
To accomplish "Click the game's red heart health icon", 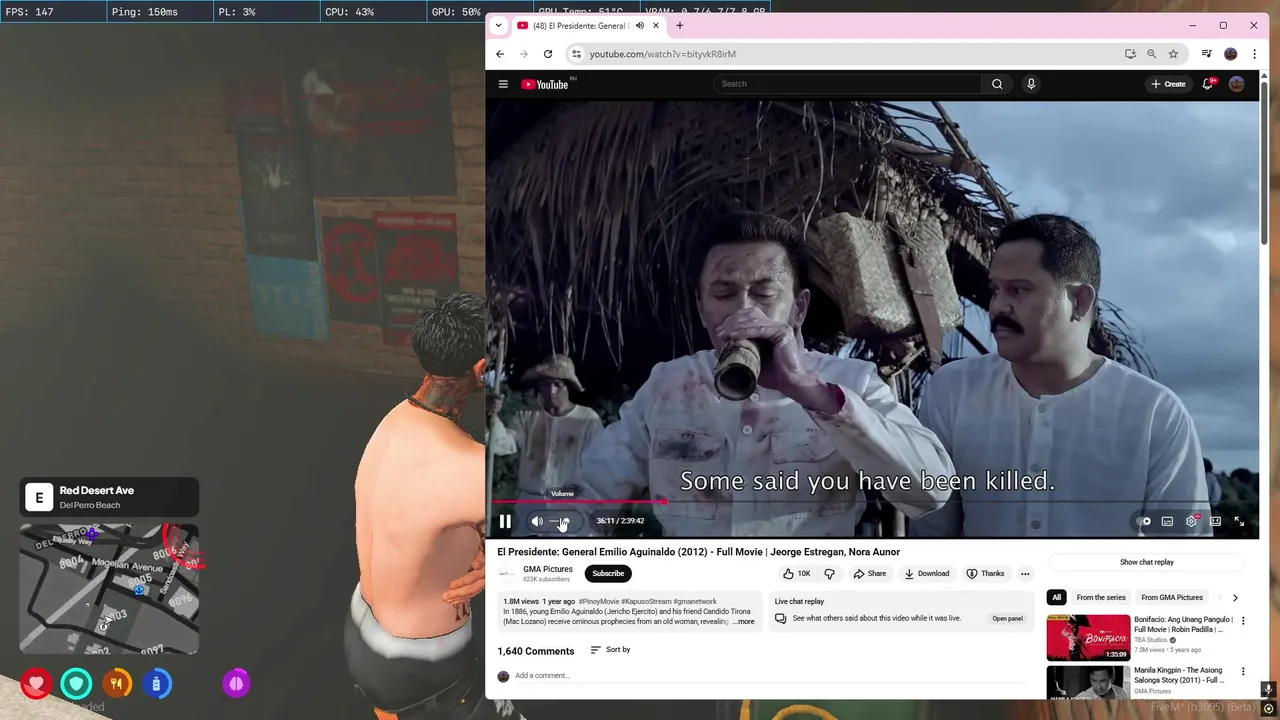I will click(x=36, y=684).
